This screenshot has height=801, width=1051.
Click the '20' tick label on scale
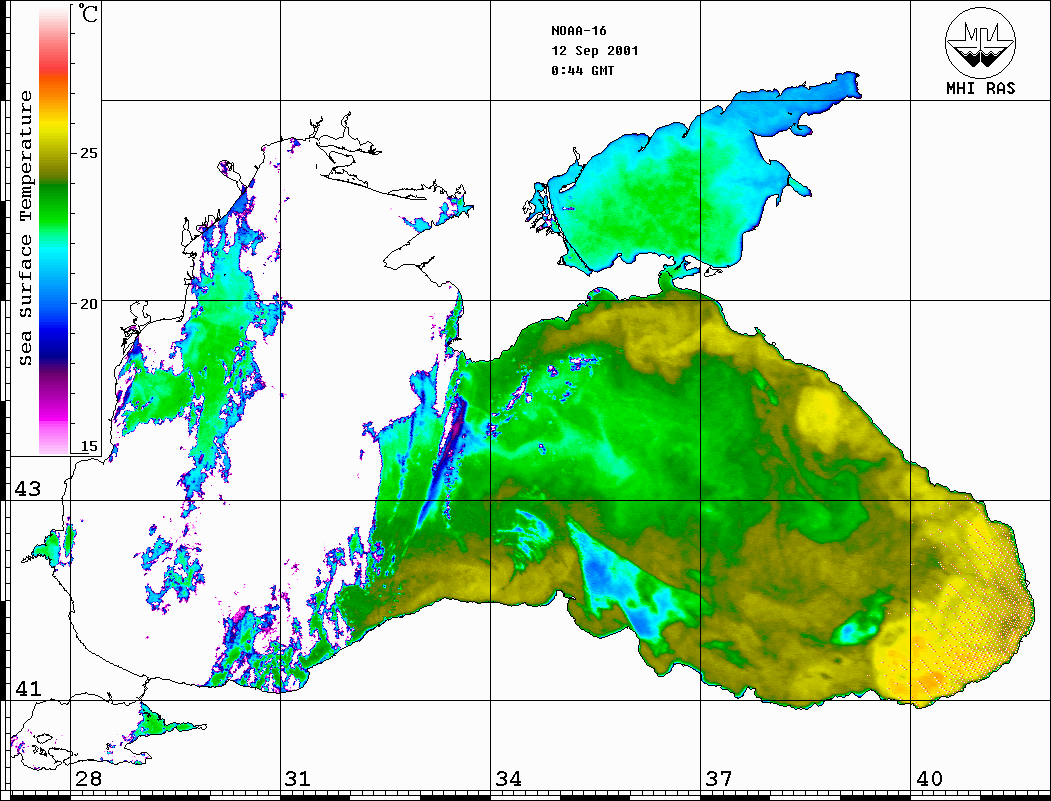[x=88, y=304]
